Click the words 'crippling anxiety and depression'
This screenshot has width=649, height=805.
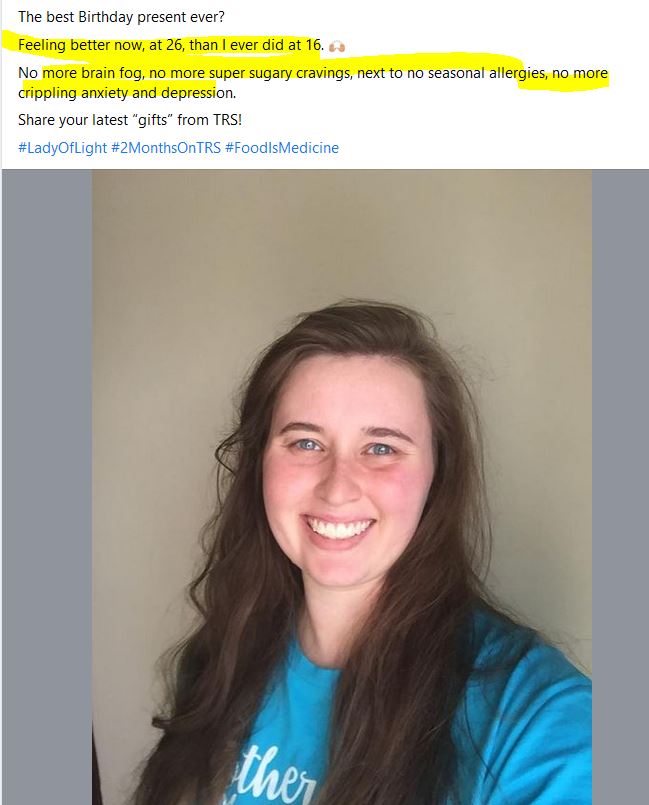point(126,93)
